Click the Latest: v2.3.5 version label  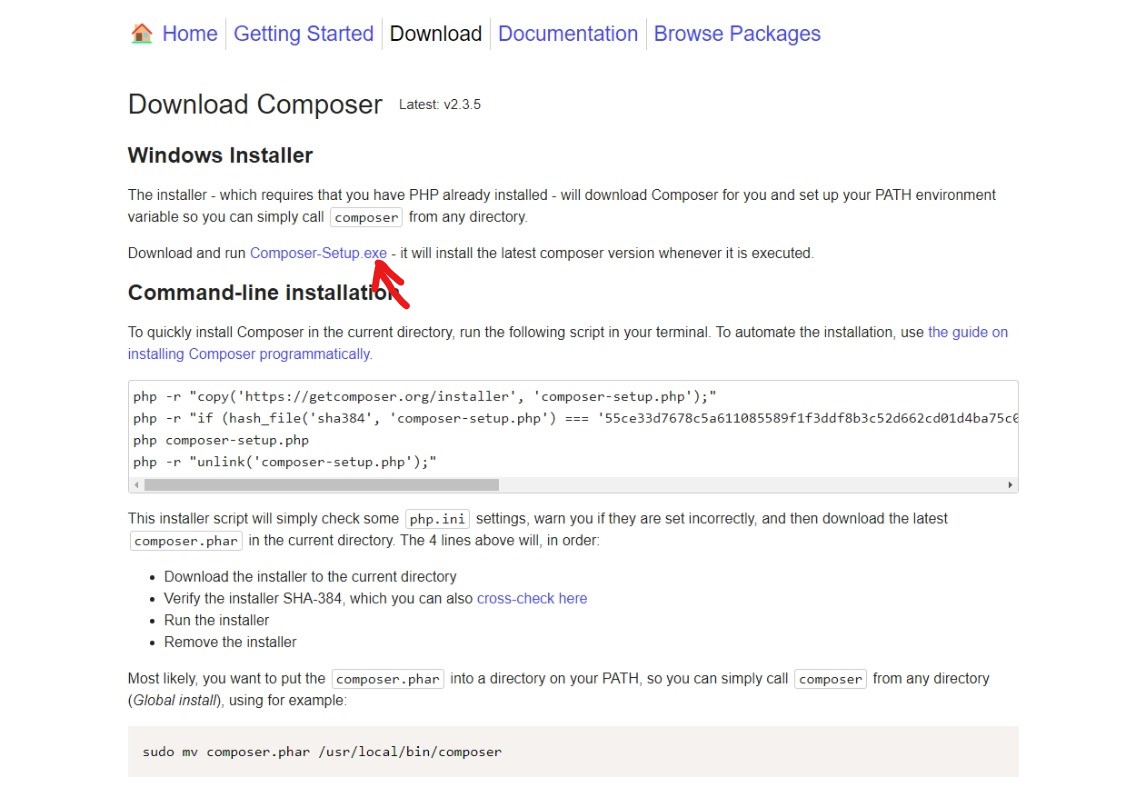tap(440, 105)
